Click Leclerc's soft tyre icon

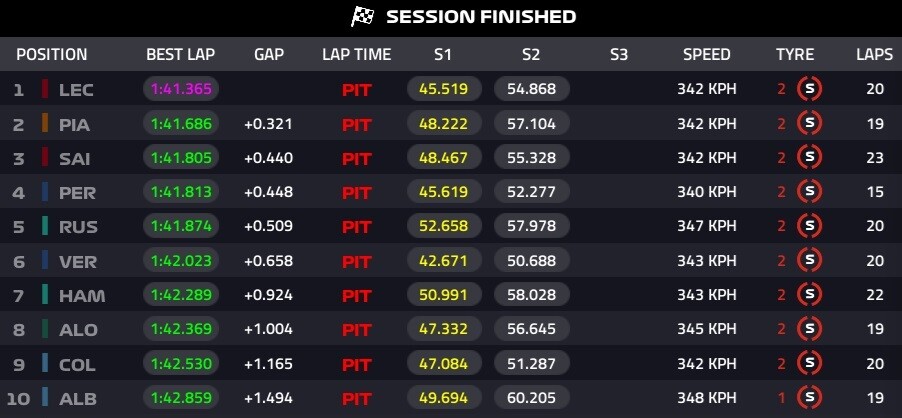click(809, 89)
